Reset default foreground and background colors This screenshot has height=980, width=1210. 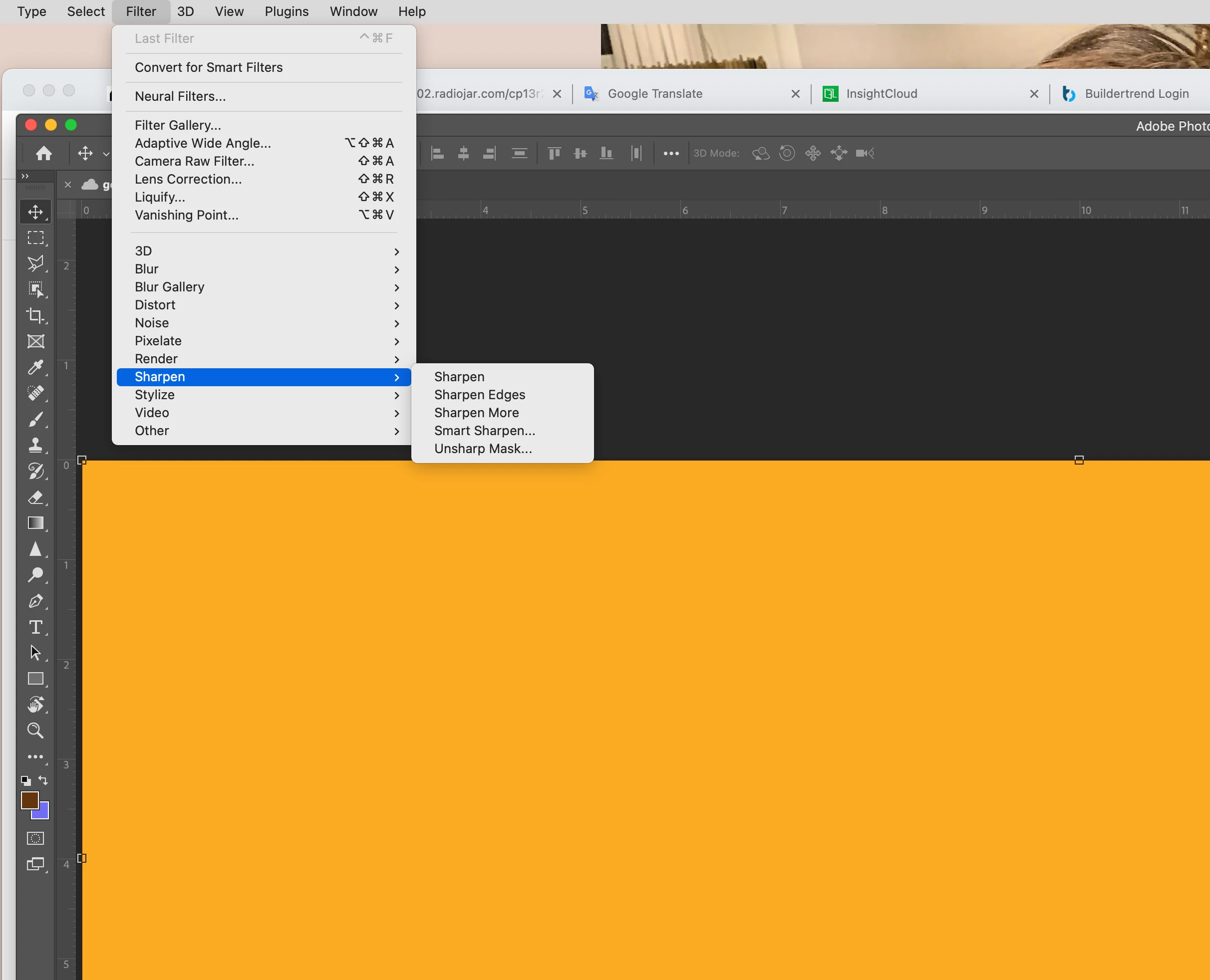pyautogui.click(x=25, y=781)
